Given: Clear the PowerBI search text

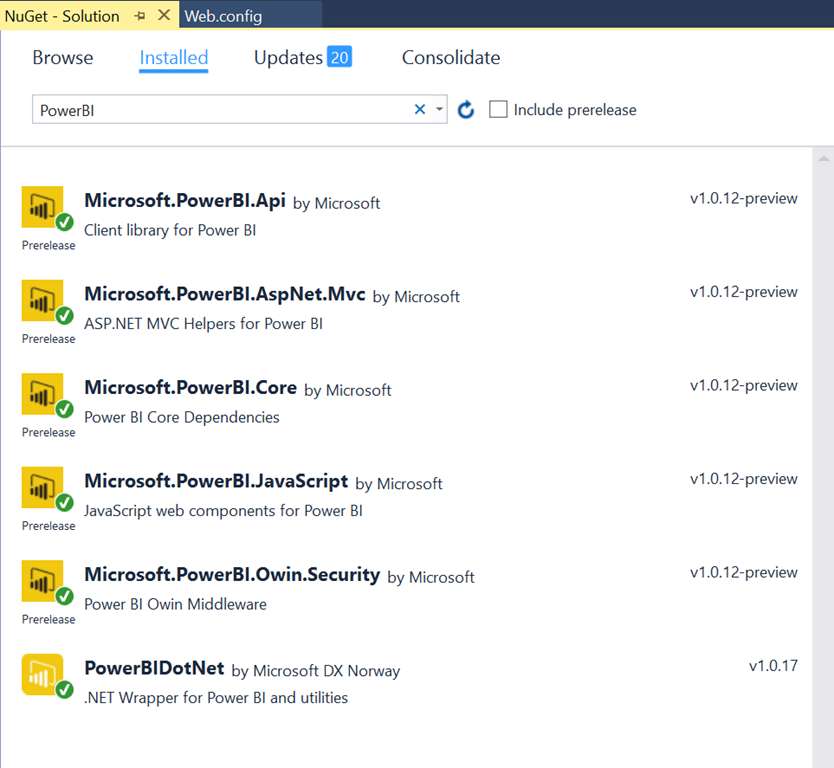Looking at the screenshot, I should click(420, 110).
